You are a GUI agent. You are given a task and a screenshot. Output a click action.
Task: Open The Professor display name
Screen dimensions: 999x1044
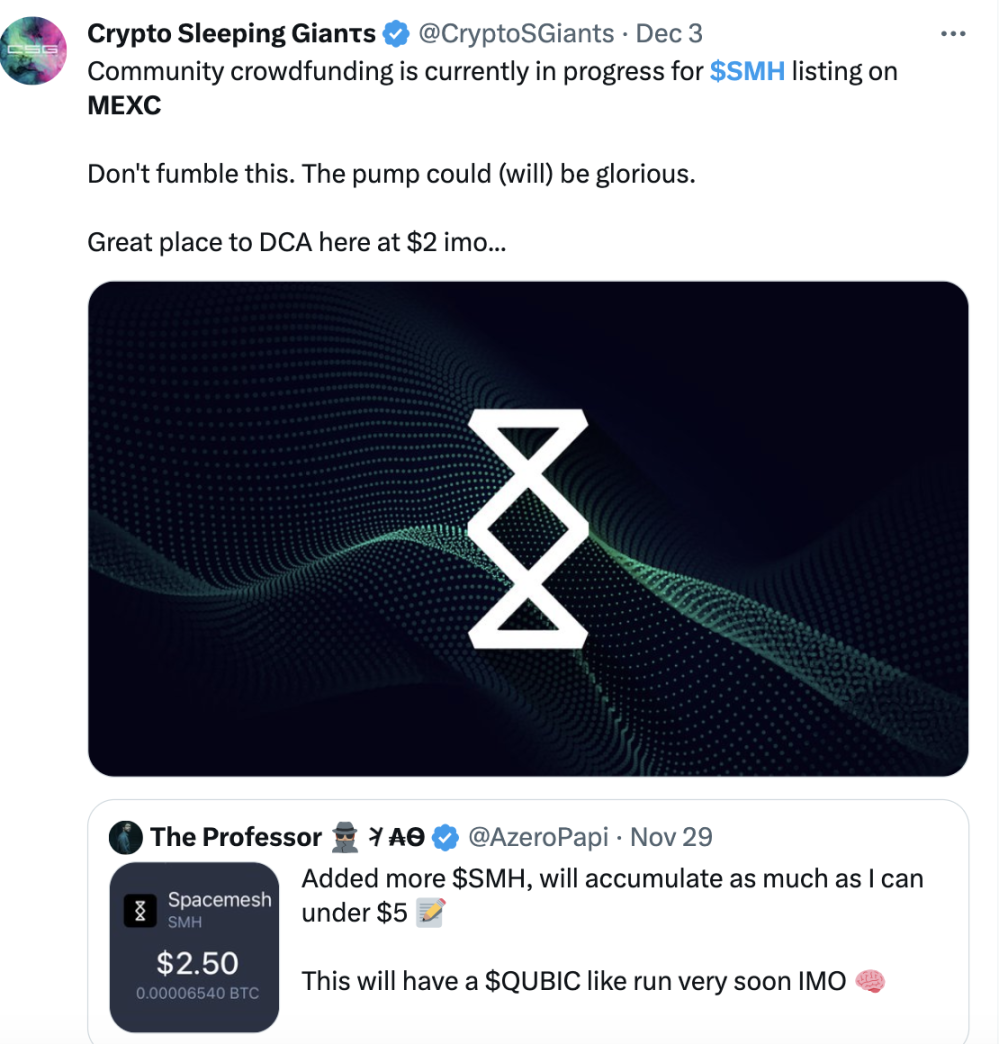pyautogui.click(x=236, y=837)
